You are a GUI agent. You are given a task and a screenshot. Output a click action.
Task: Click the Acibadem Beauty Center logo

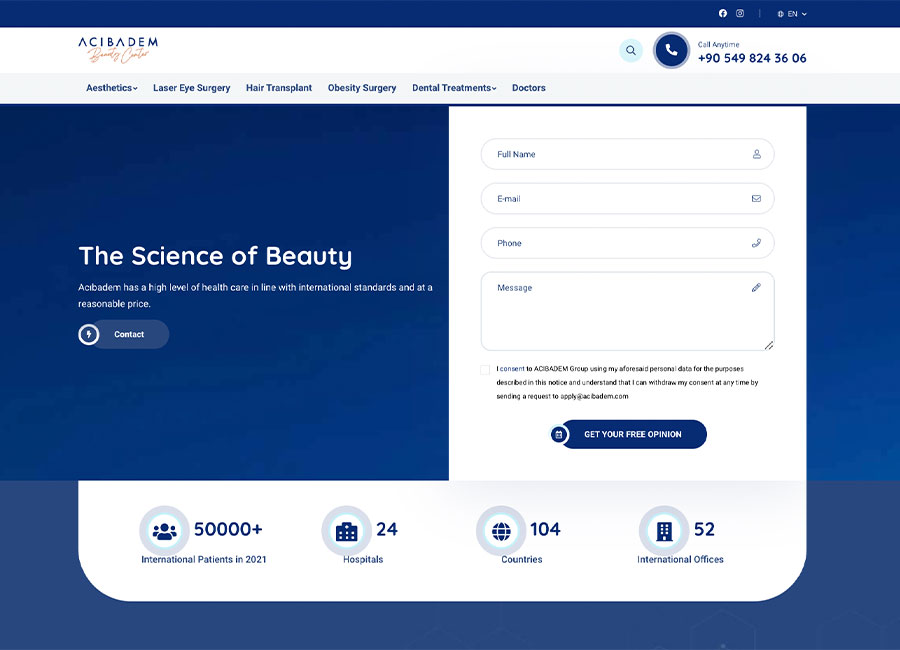click(118, 50)
